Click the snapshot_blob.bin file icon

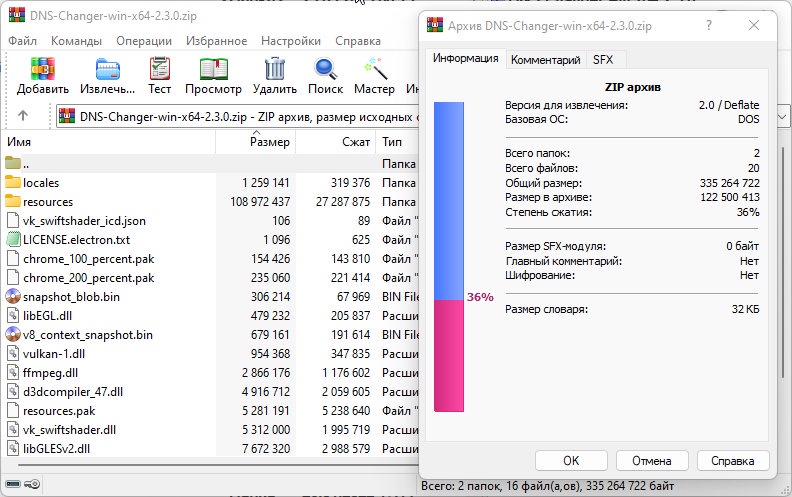(13, 296)
